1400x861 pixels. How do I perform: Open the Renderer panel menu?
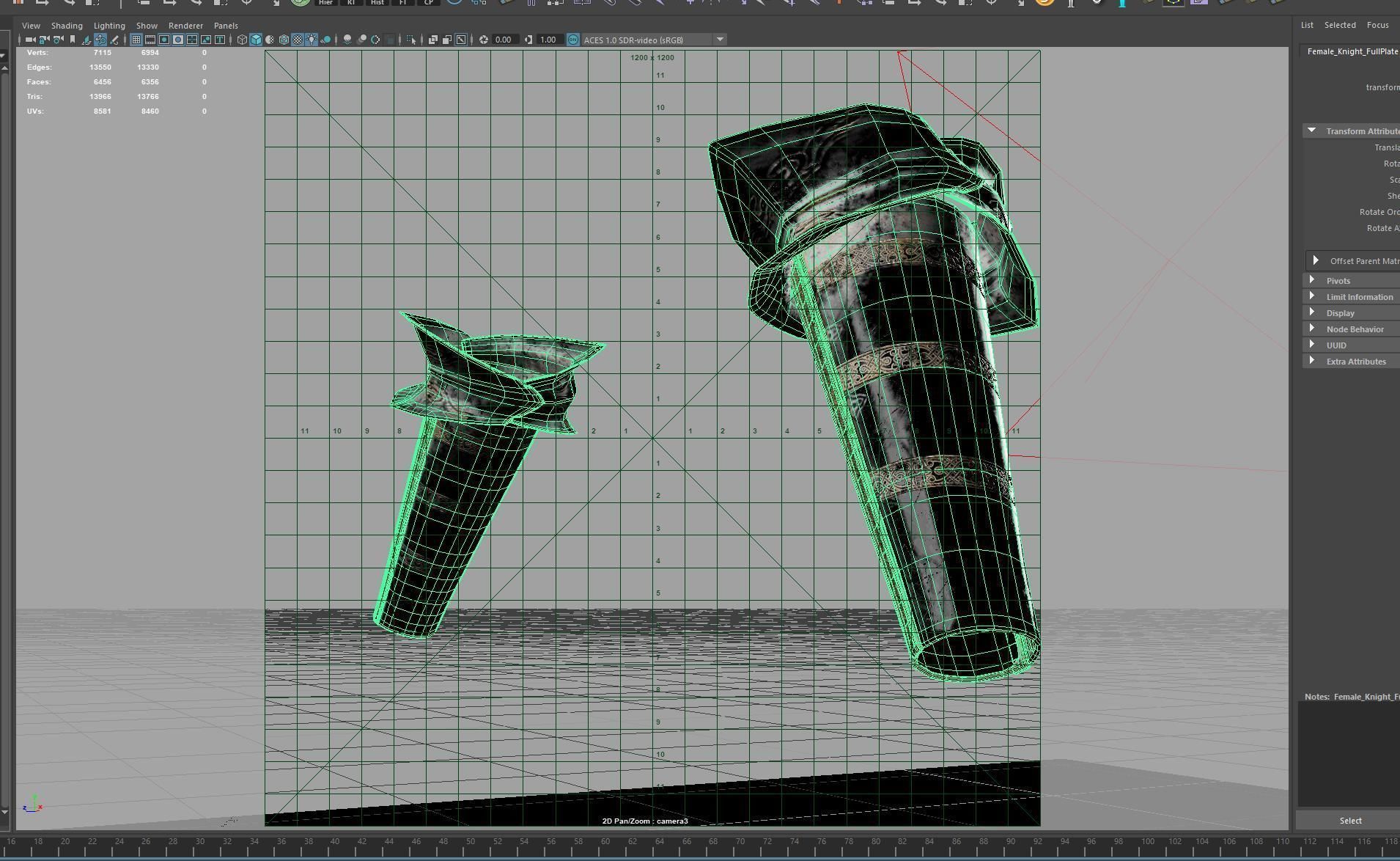[185, 26]
